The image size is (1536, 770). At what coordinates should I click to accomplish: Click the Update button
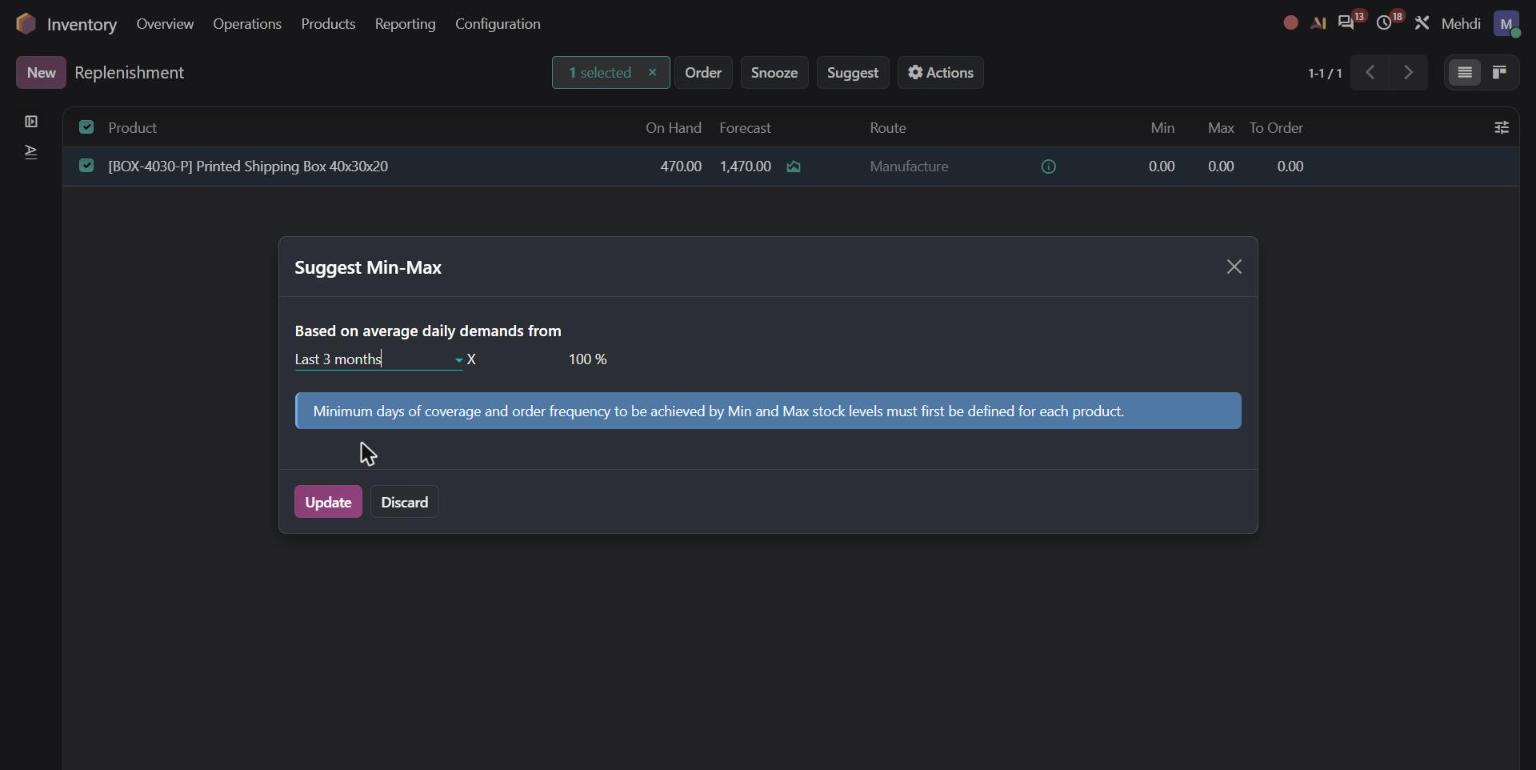click(x=328, y=502)
